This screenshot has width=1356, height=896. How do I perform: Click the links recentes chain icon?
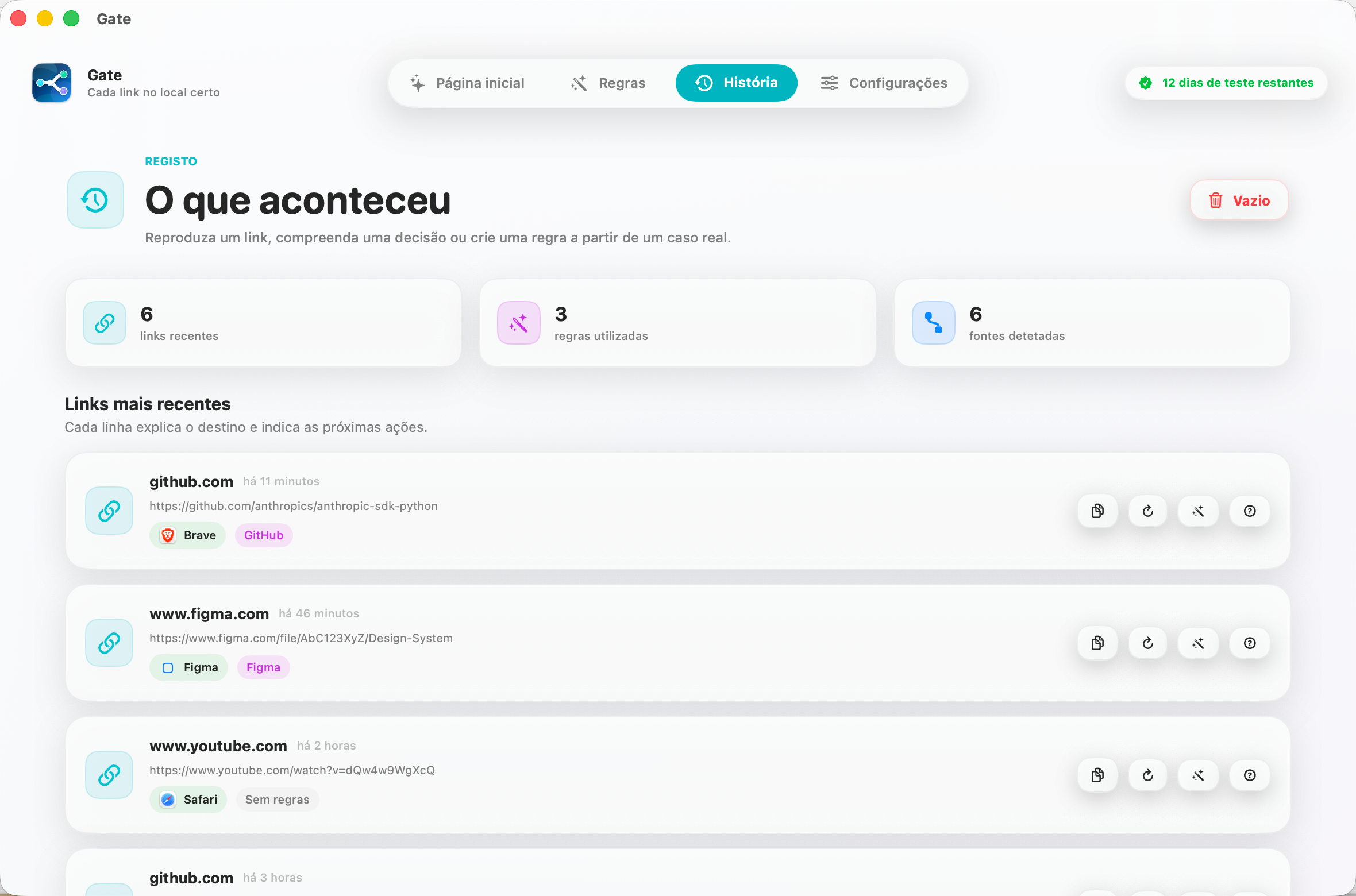(105, 323)
